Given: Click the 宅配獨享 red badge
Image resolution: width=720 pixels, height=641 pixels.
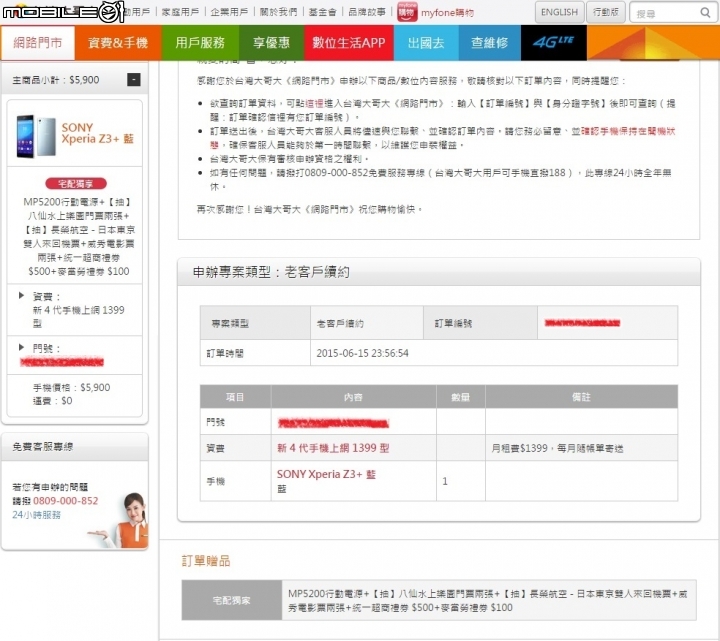Looking at the screenshot, I should [x=76, y=184].
